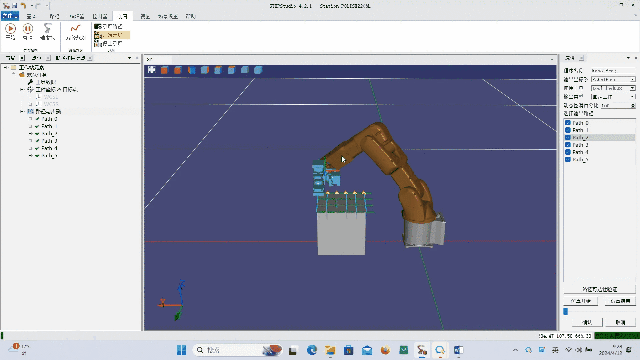Expand Path_5 in the left tree
This screenshot has width=640, height=360.
click(31, 156)
